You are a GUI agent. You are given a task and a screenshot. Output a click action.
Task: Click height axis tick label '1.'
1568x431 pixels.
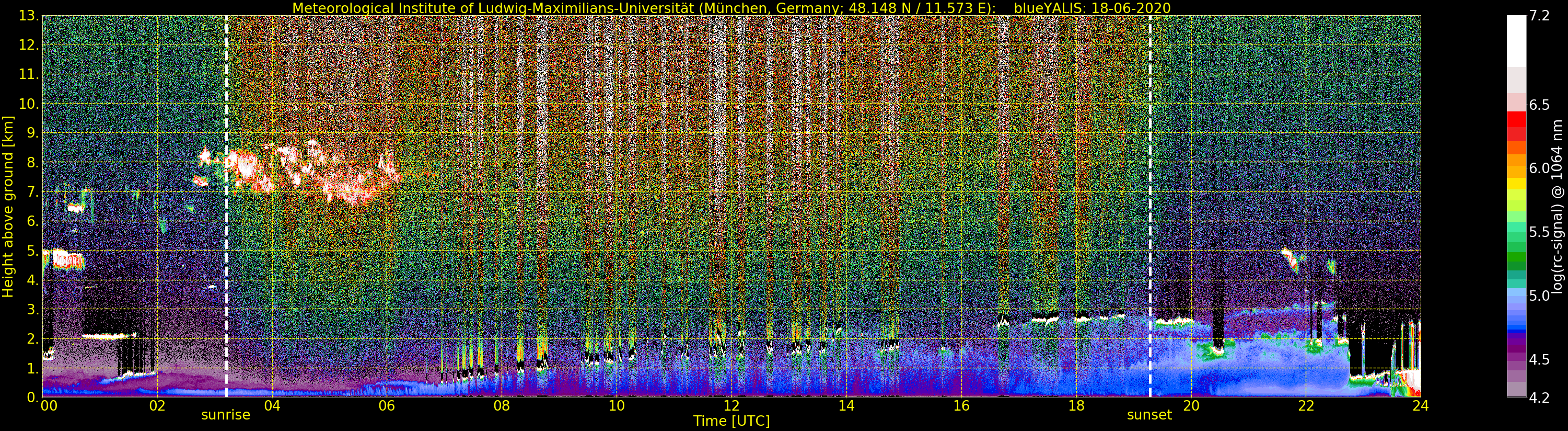click(33, 368)
